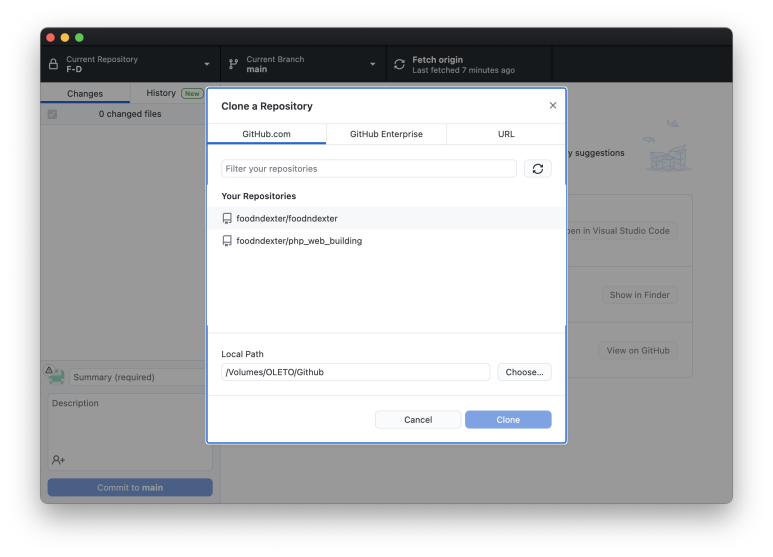Close the Clone a Repository dialog
The width and height of the screenshot is (773, 557).
click(553, 105)
